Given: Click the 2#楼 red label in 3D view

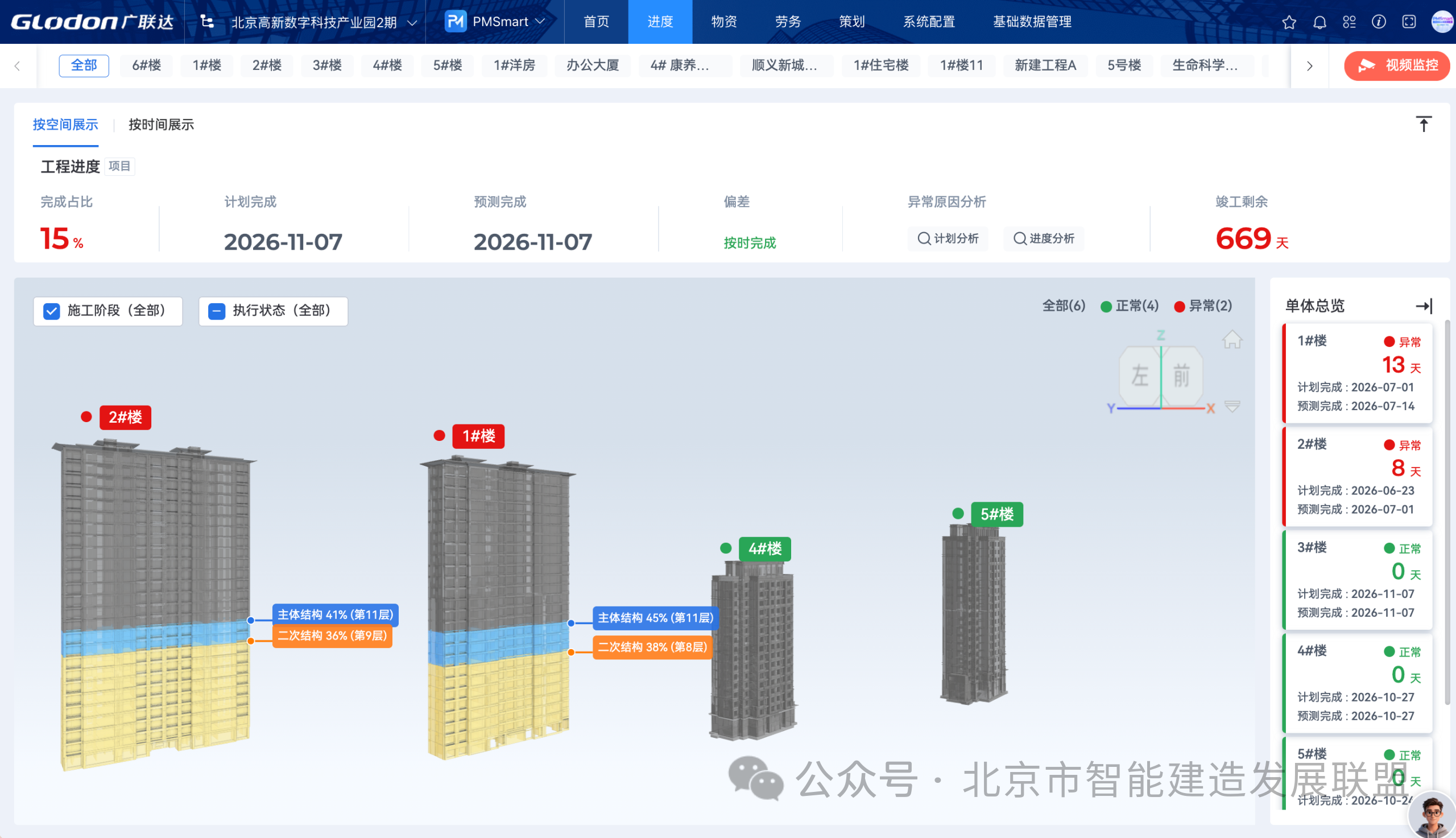Looking at the screenshot, I should (x=125, y=417).
